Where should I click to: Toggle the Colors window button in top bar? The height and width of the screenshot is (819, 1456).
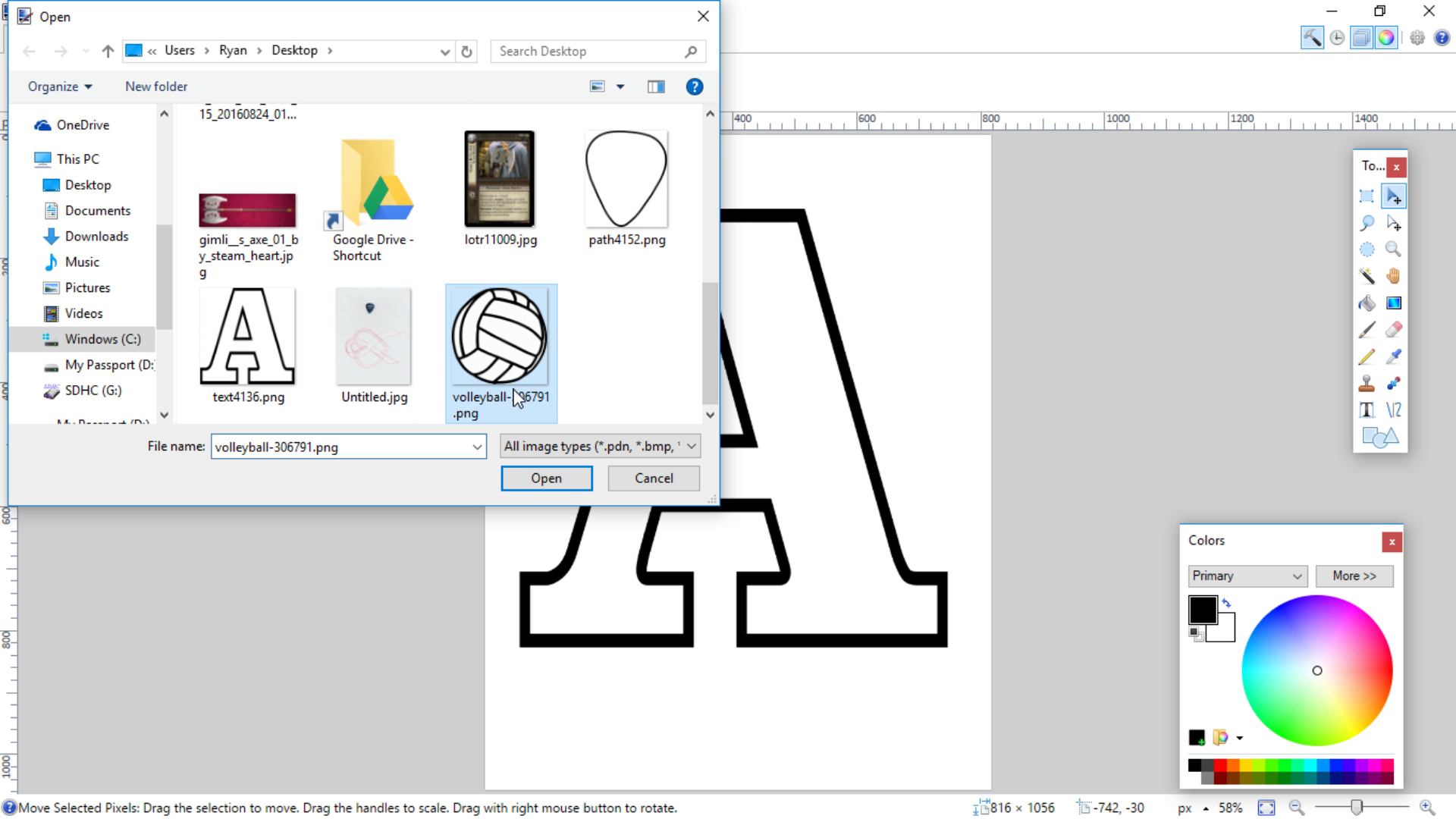1386,38
